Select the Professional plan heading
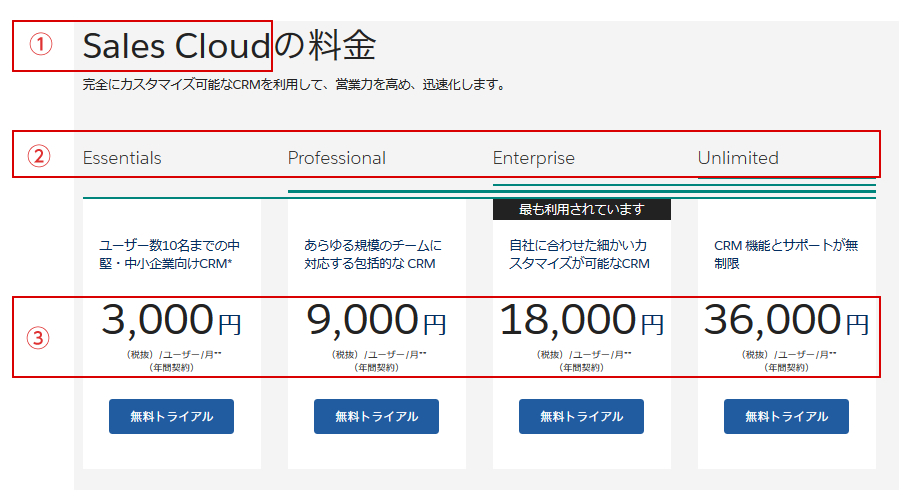Viewport: 909px width, 499px height. tap(336, 158)
